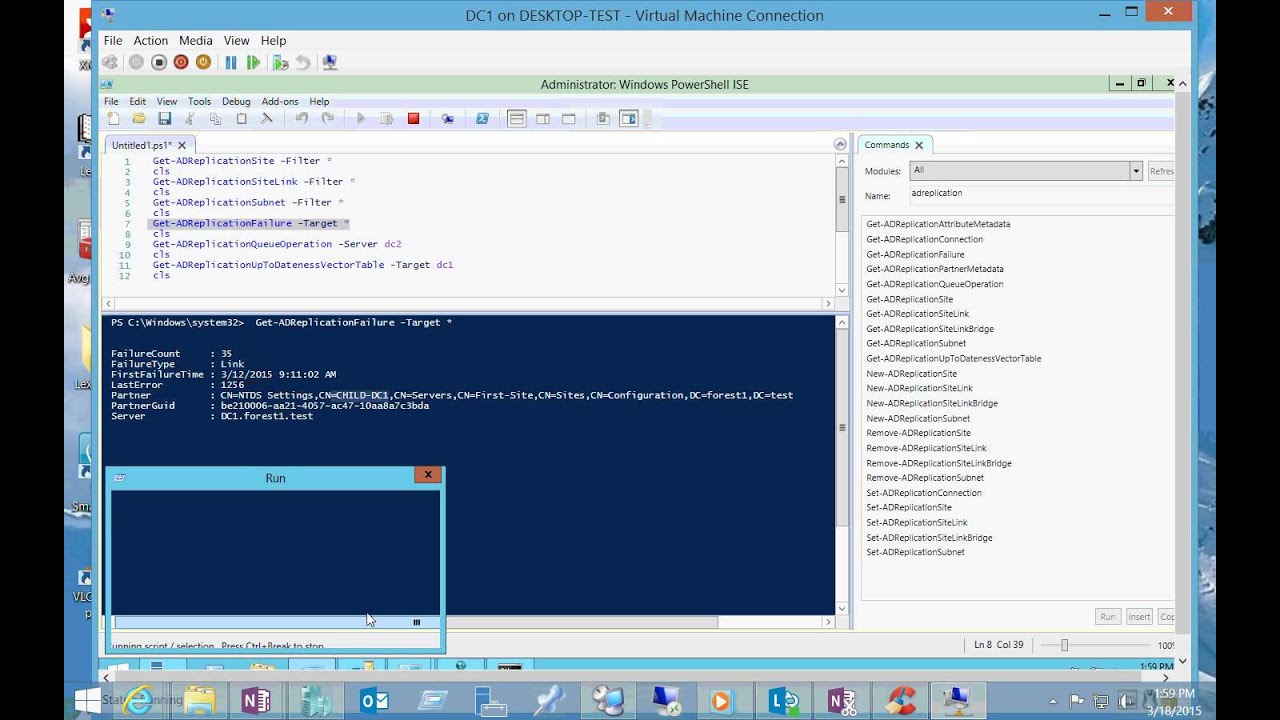Click the Clear Console Pane icon
This screenshot has height=720, width=1280.
[x=267, y=119]
